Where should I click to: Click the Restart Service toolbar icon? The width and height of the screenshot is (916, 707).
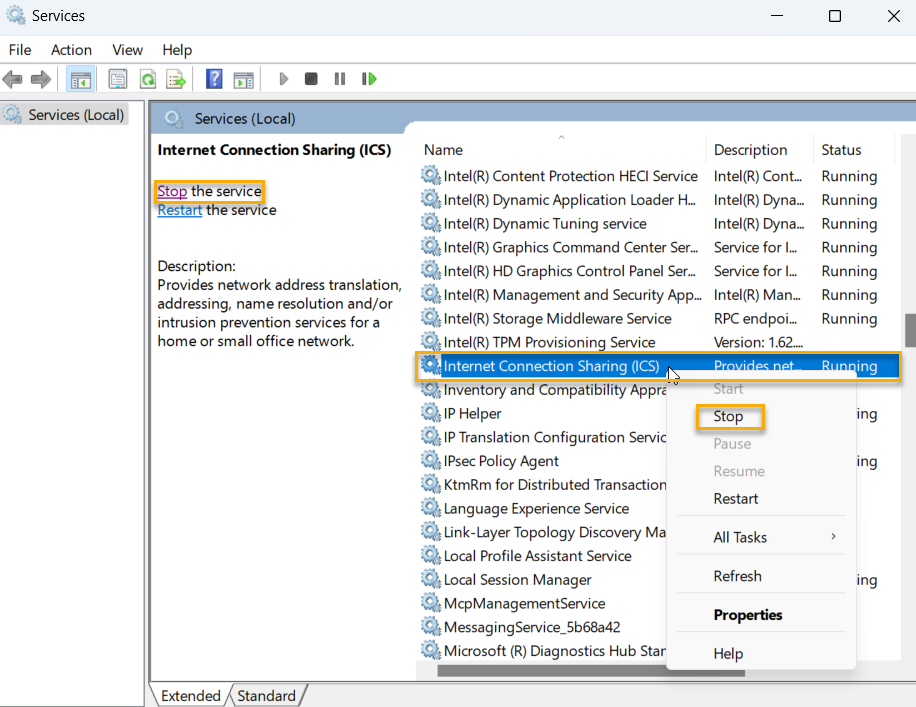[369, 79]
